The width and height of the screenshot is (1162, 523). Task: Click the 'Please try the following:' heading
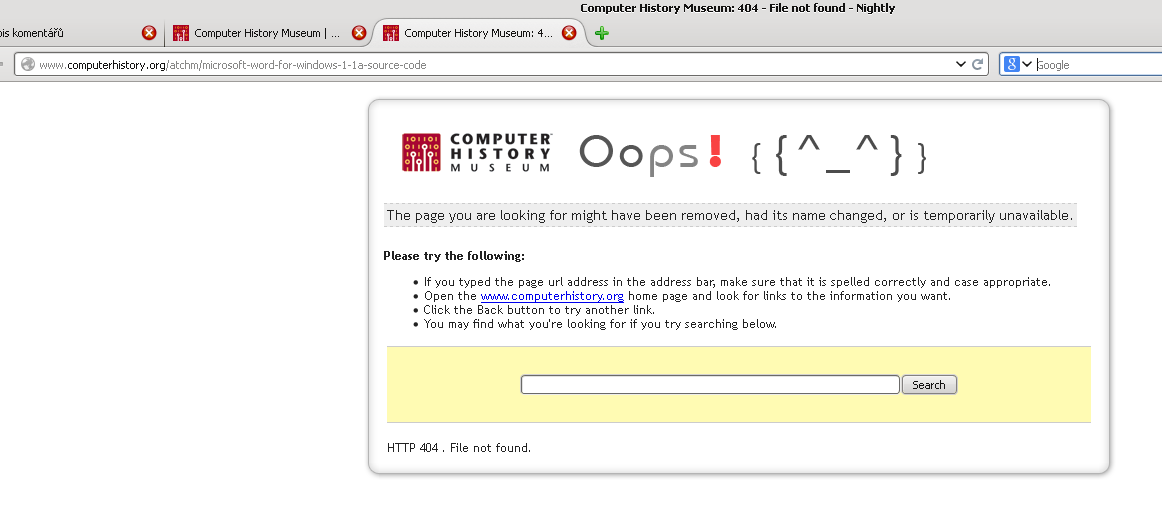(454, 256)
